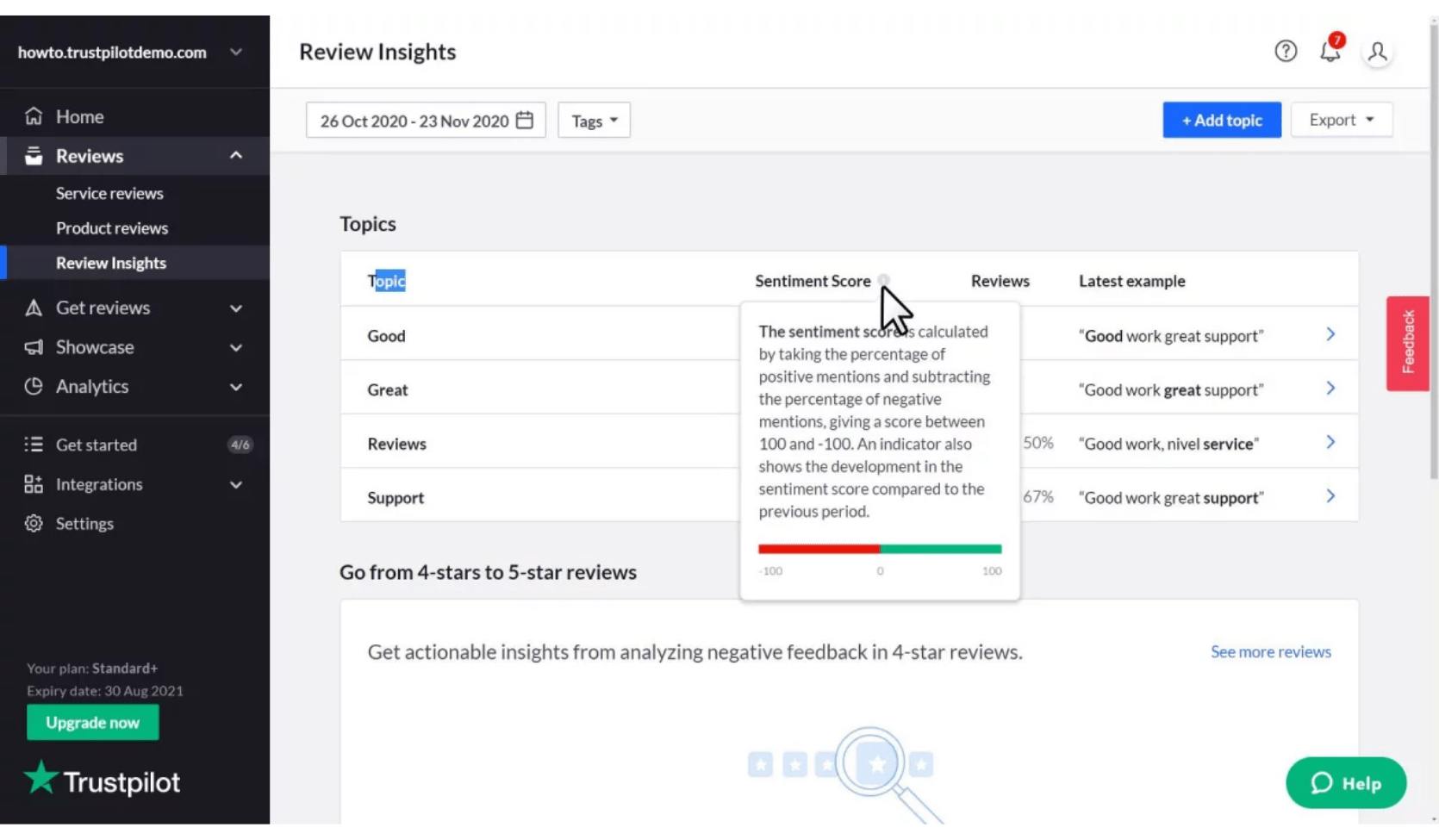1439x840 pixels.
Task: Open the 'Good work great support' review via its chevron
Action: [1330, 334]
